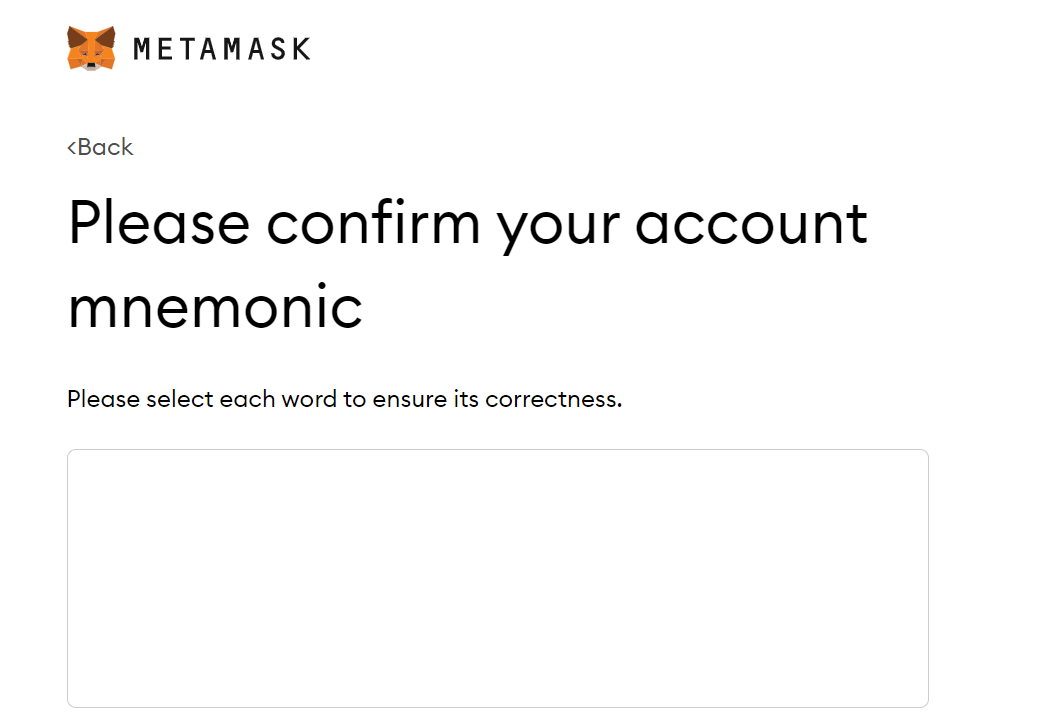Click the word "mnemonic" in the heading
The height and width of the screenshot is (716, 1042).
coord(215,306)
